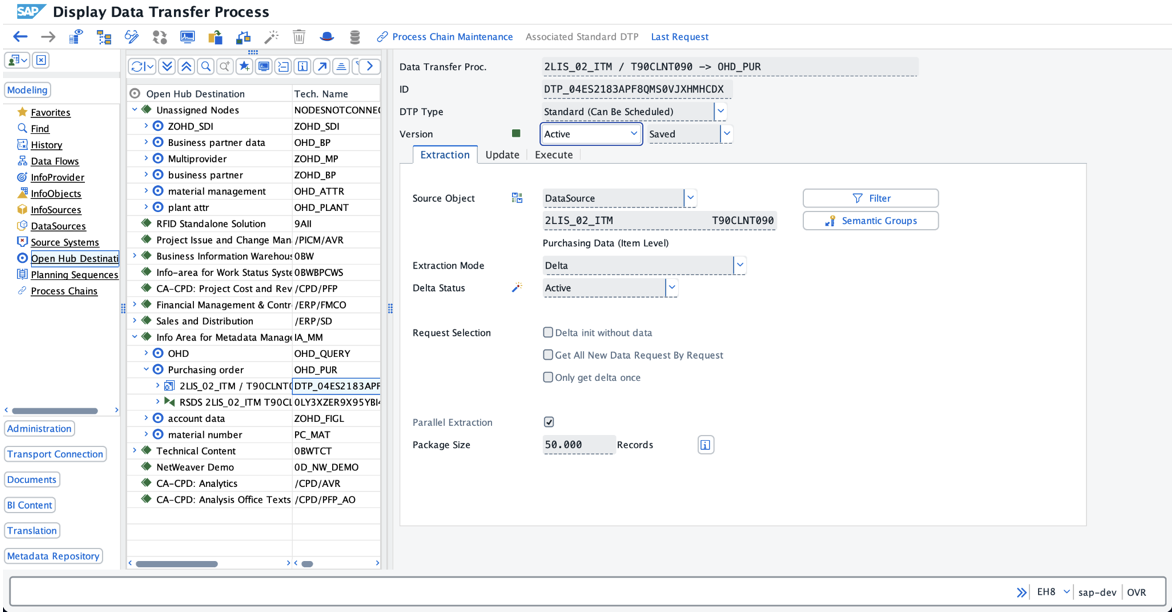Click the InfoProvider link in Modeling

[x=58, y=177]
